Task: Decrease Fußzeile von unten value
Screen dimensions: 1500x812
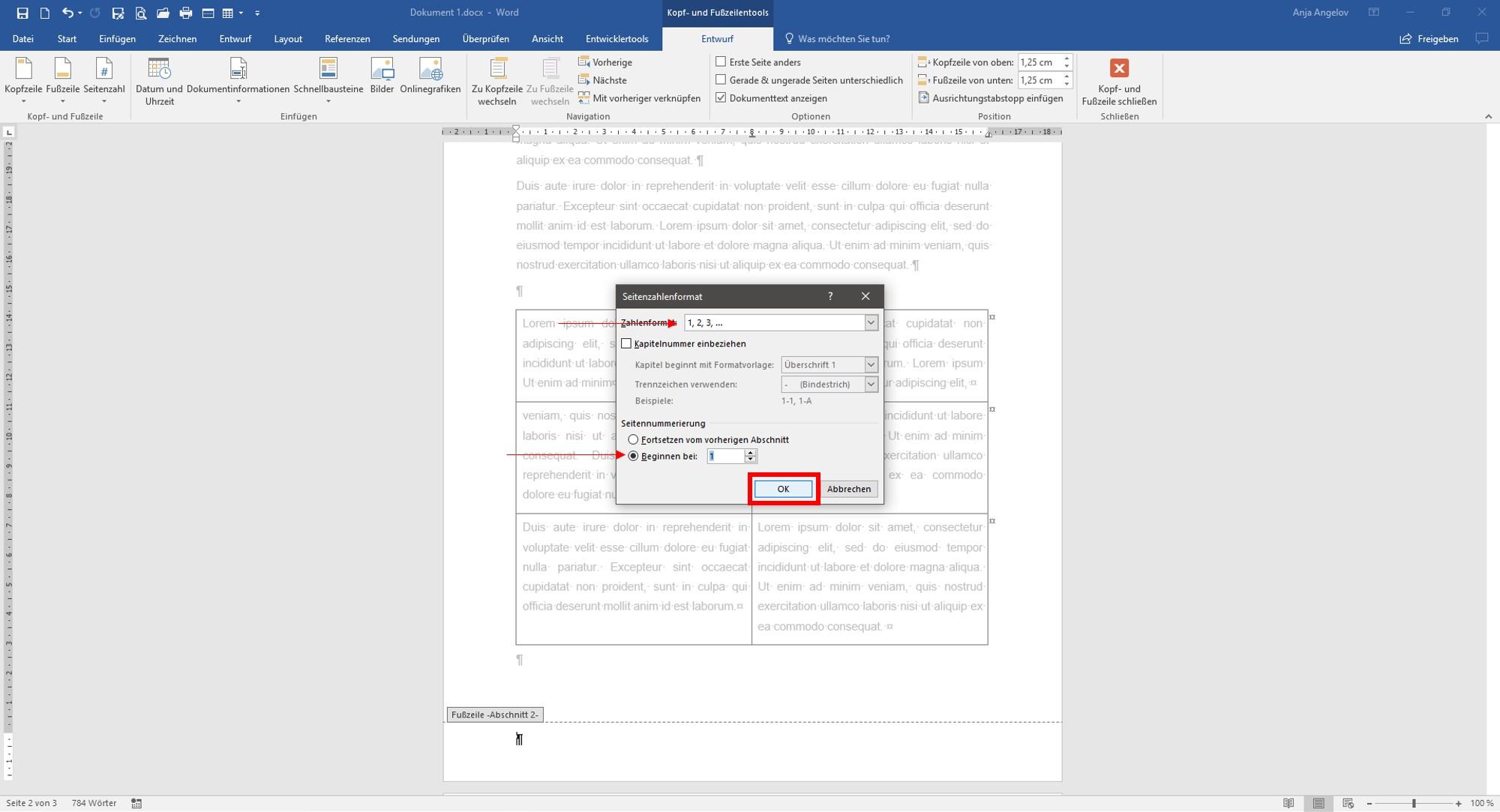Action: (1066, 84)
